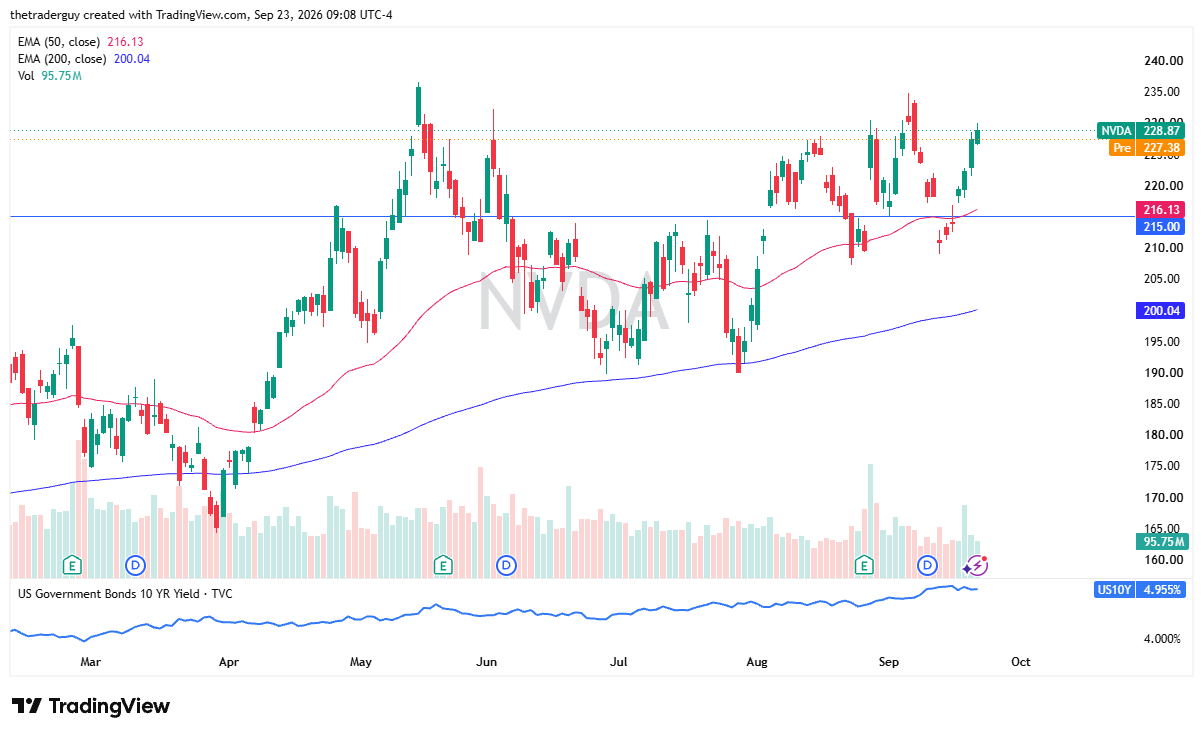Open the earnings E marker in late May
This screenshot has height=736, width=1203.
pos(442,566)
